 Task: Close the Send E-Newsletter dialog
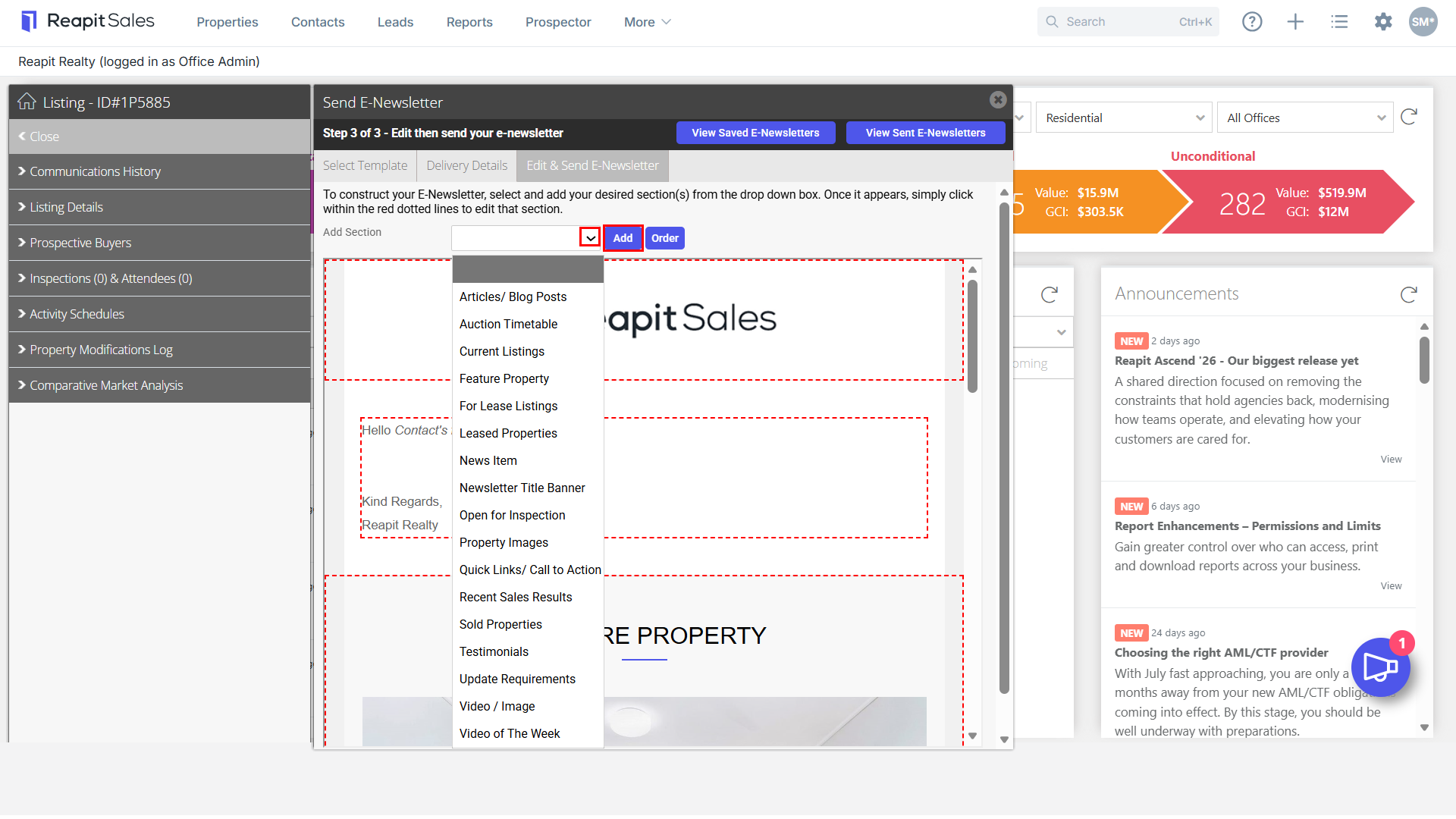pos(998,99)
